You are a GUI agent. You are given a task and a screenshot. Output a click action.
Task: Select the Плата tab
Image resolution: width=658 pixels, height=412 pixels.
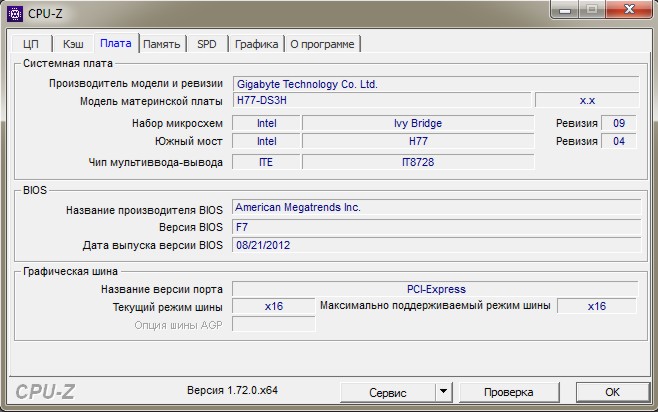click(x=116, y=43)
